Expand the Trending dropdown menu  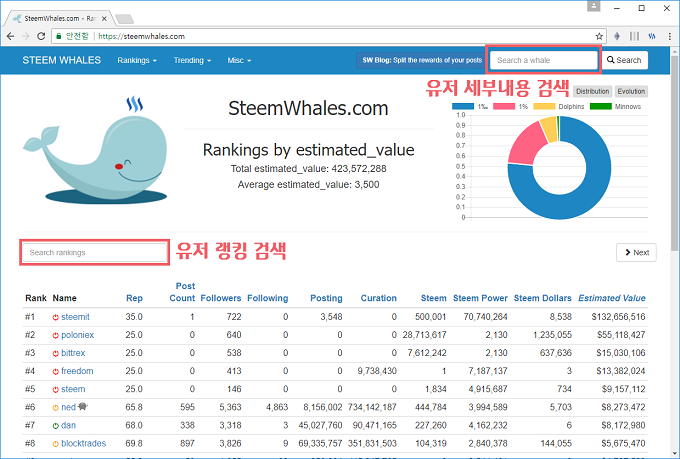click(192, 60)
